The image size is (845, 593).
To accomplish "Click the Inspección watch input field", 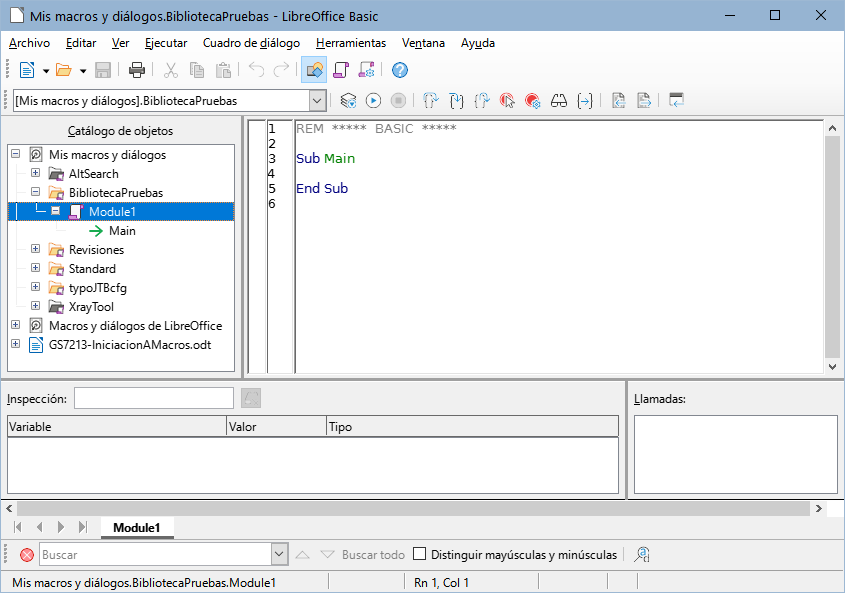I will point(154,398).
